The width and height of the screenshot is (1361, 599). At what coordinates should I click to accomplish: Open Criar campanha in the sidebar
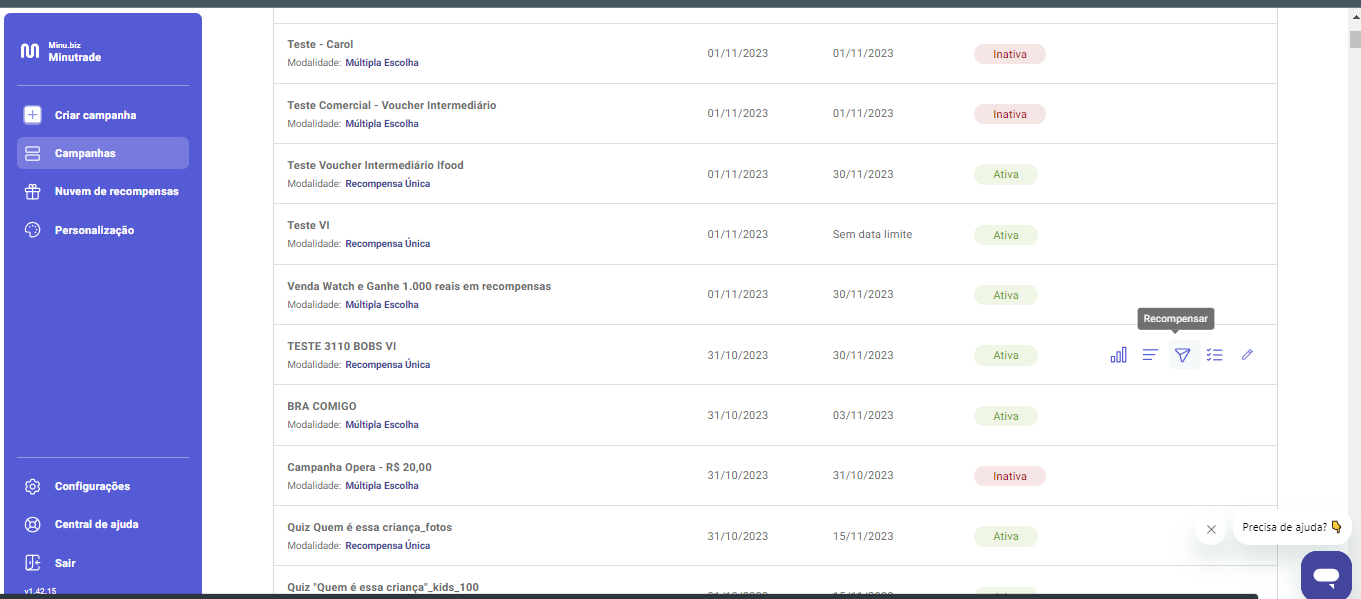tap(95, 115)
